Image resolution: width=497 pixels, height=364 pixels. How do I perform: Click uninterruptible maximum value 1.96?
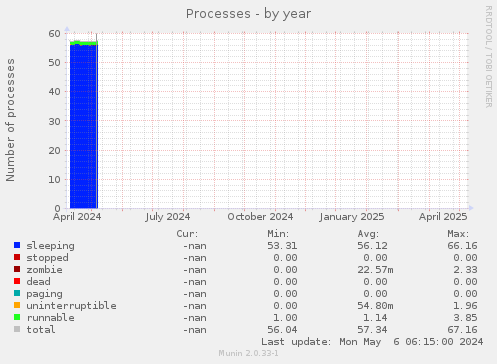pyautogui.click(x=465, y=306)
